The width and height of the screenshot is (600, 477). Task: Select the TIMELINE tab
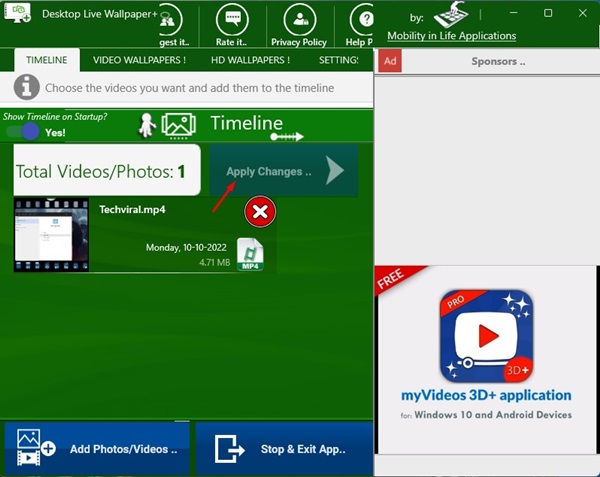pyautogui.click(x=47, y=60)
